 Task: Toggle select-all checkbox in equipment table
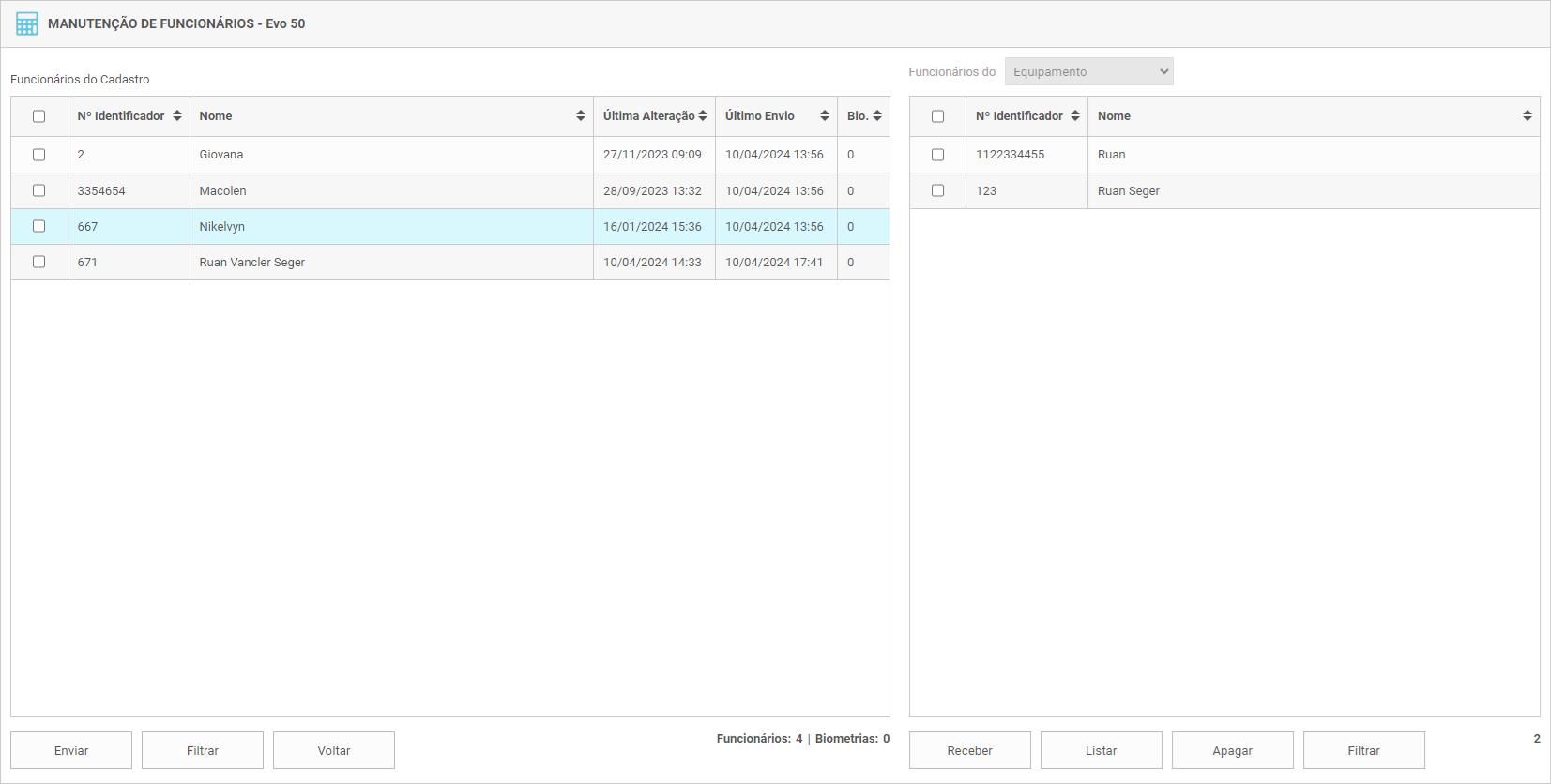(x=937, y=116)
